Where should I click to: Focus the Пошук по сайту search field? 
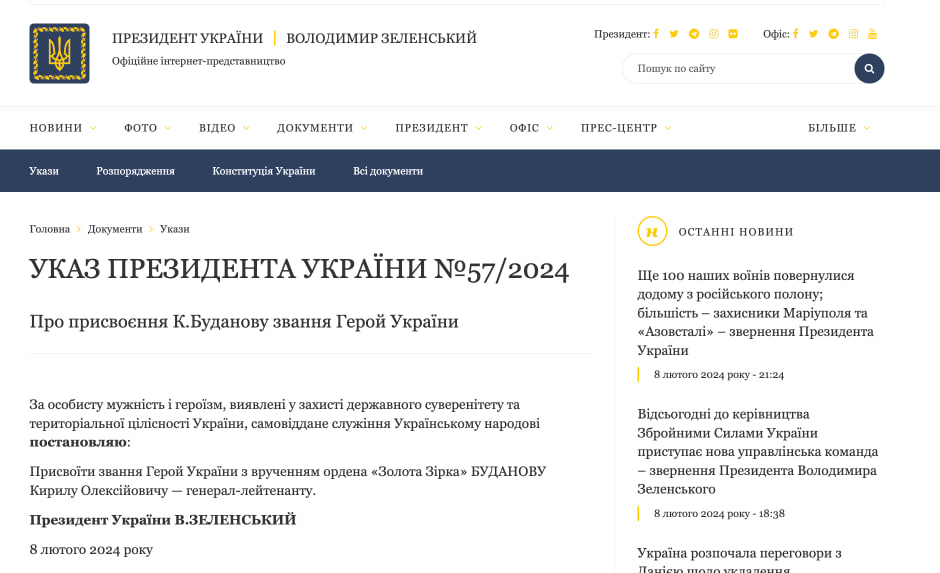point(739,68)
